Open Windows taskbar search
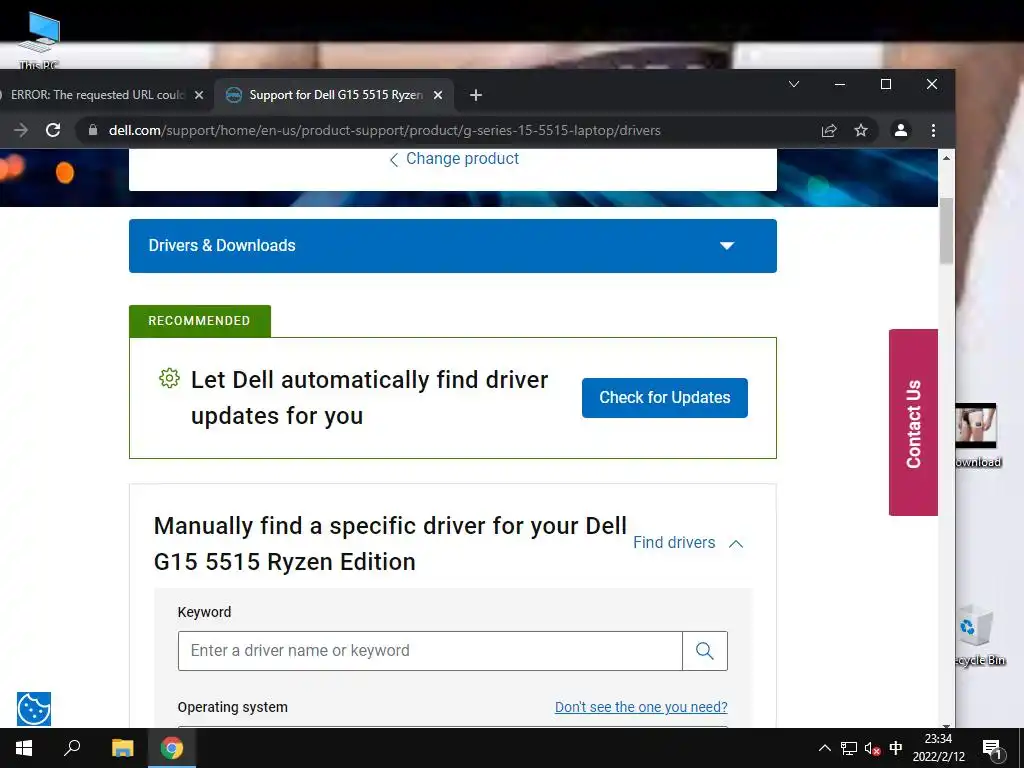This screenshot has height=768, width=1024. (x=72, y=748)
